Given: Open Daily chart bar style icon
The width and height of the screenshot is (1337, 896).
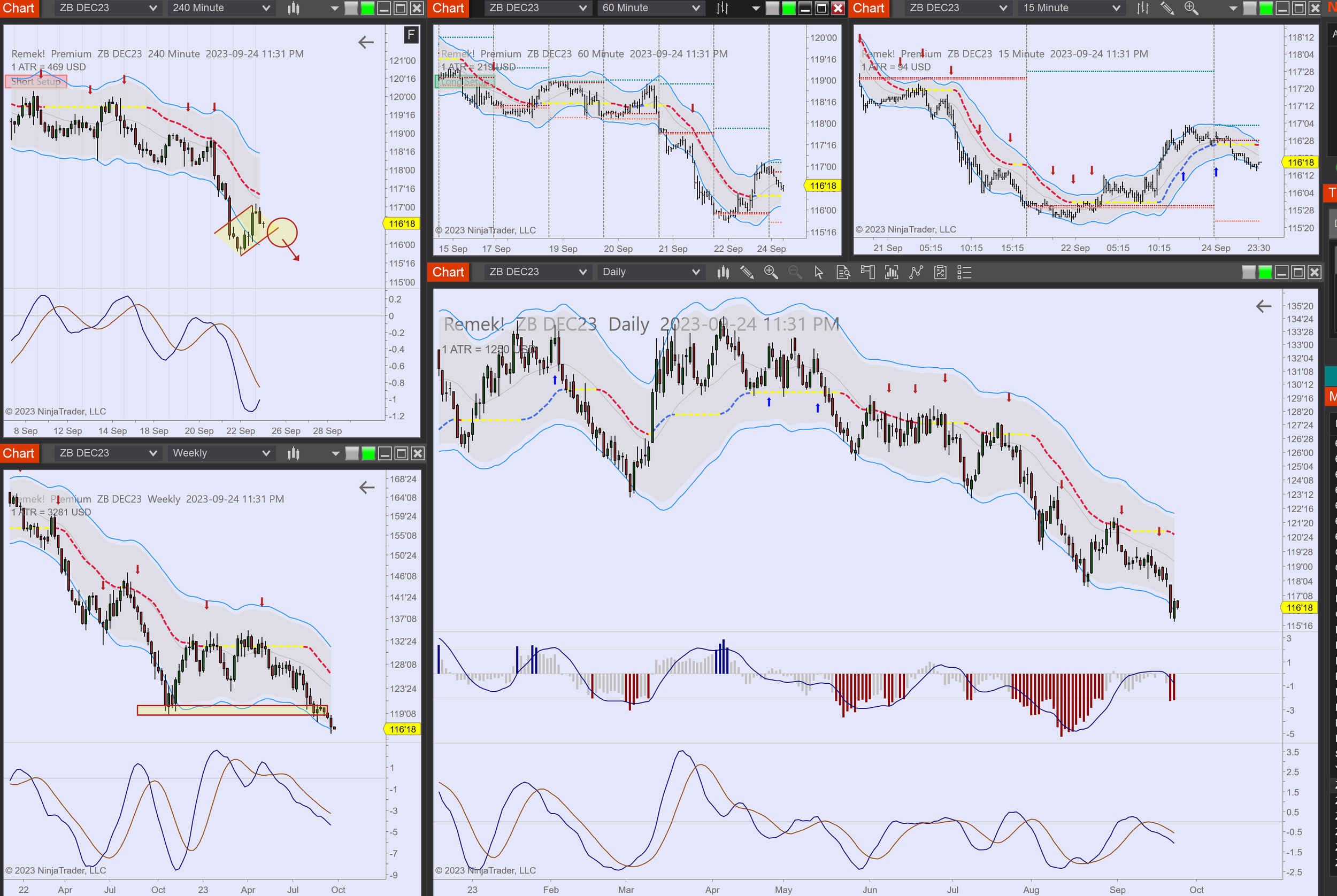Looking at the screenshot, I should (x=723, y=273).
